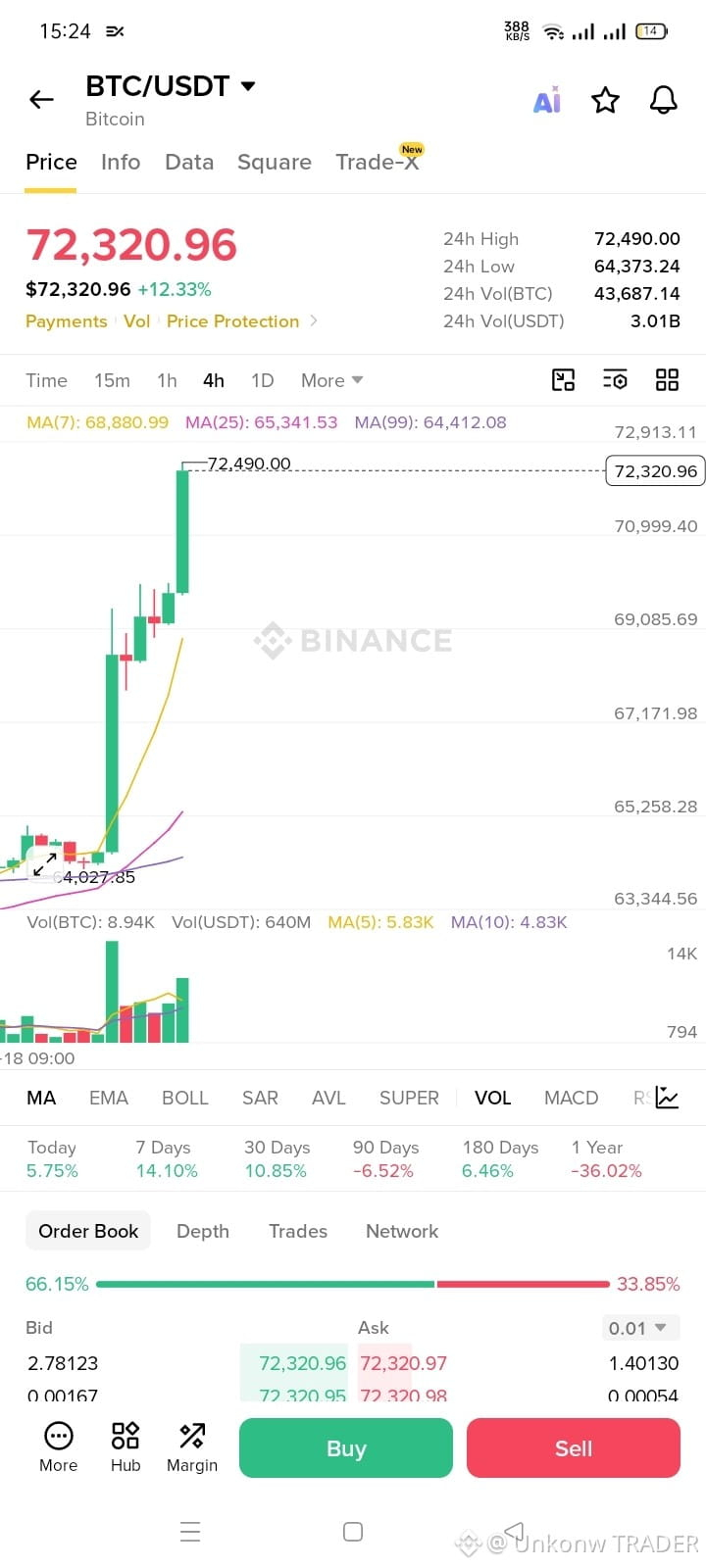706x1568 pixels.
Task: Open chart settings list-gear icon
Action: tap(615, 380)
